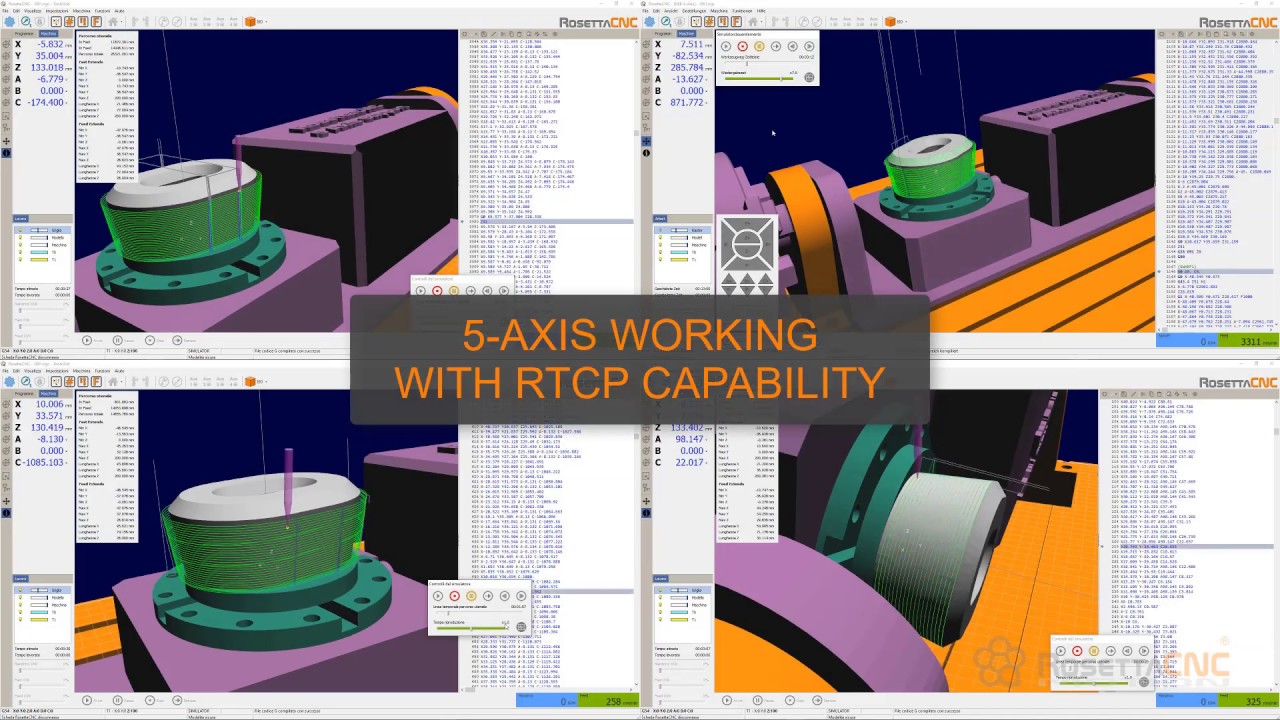Image resolution: width=1280 pixels, height=720 pixels.
Task: Click view orientation cube widget in top-right window
Action: coord(747,243)
